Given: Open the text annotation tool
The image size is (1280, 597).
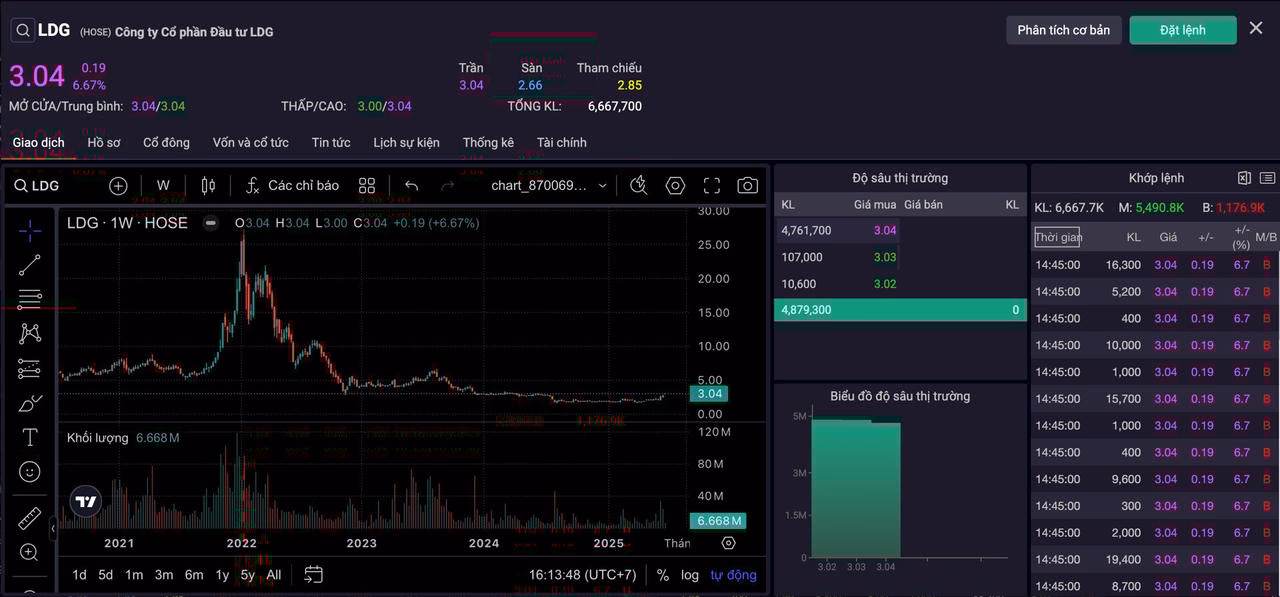Looking at the screenshot, I should point(30,437).
